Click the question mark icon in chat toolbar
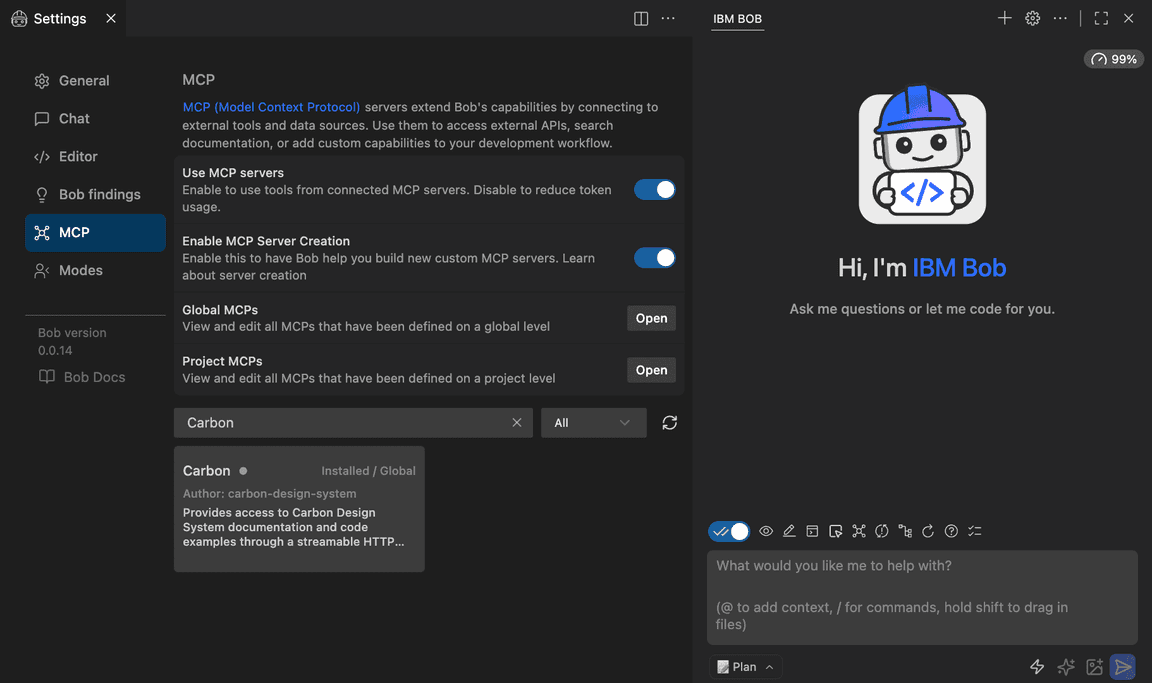 pyautogui.click(x=951, y=531)
